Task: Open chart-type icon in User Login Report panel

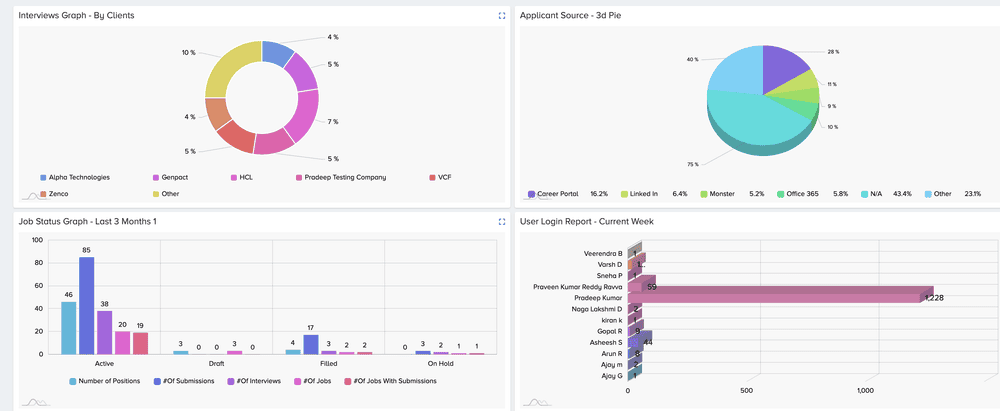Action: (x=537, y=401)
